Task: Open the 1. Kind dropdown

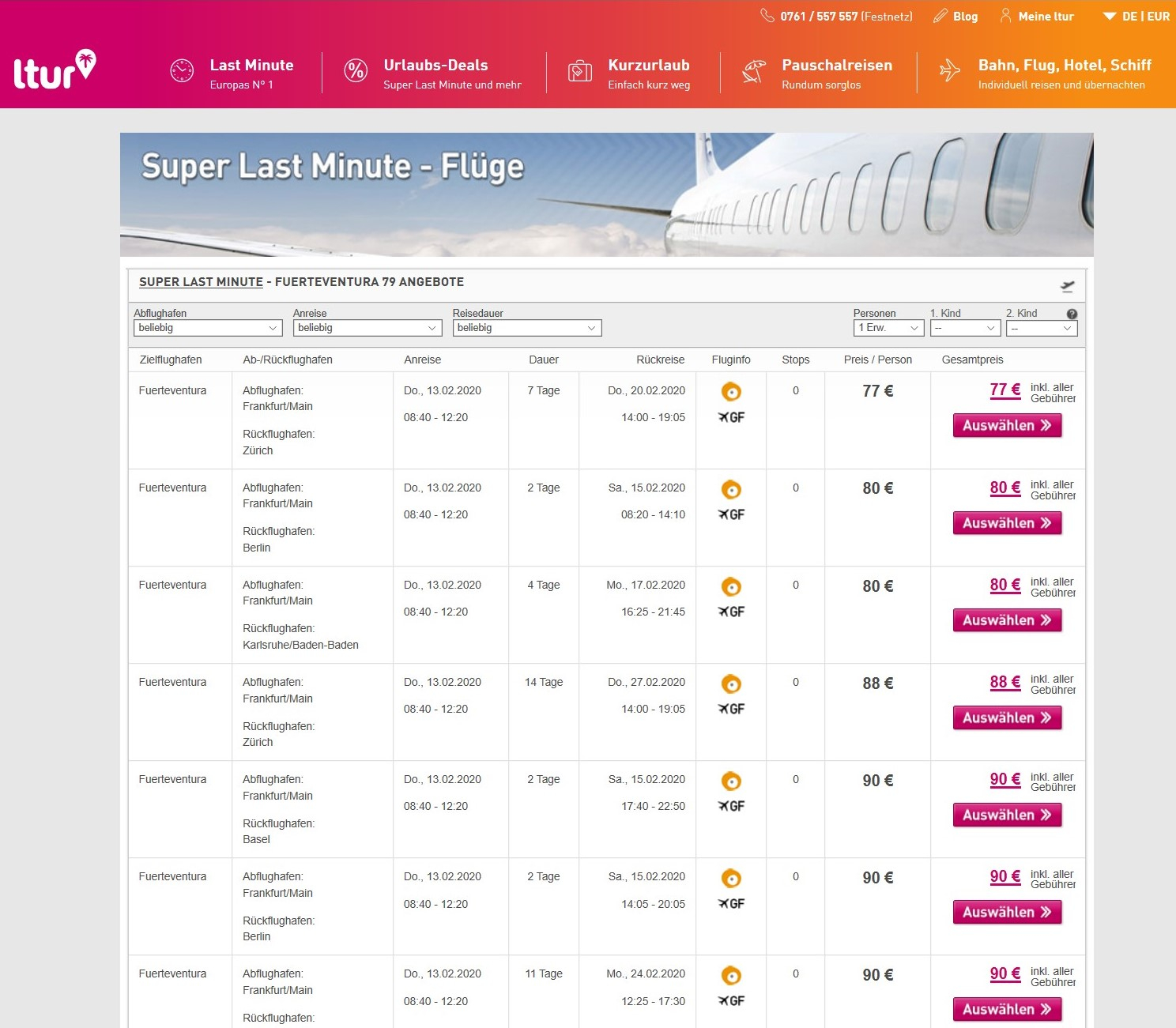Action: (966, 328)
